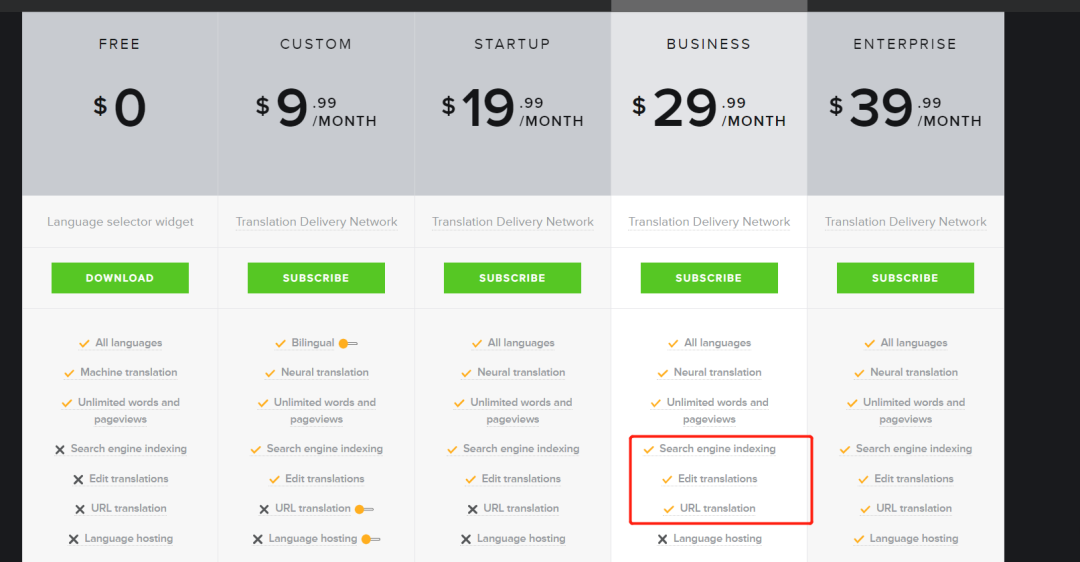Open the Language selector widget link
Viewport: 1080px width, 562px height.
tap(120, 222)
